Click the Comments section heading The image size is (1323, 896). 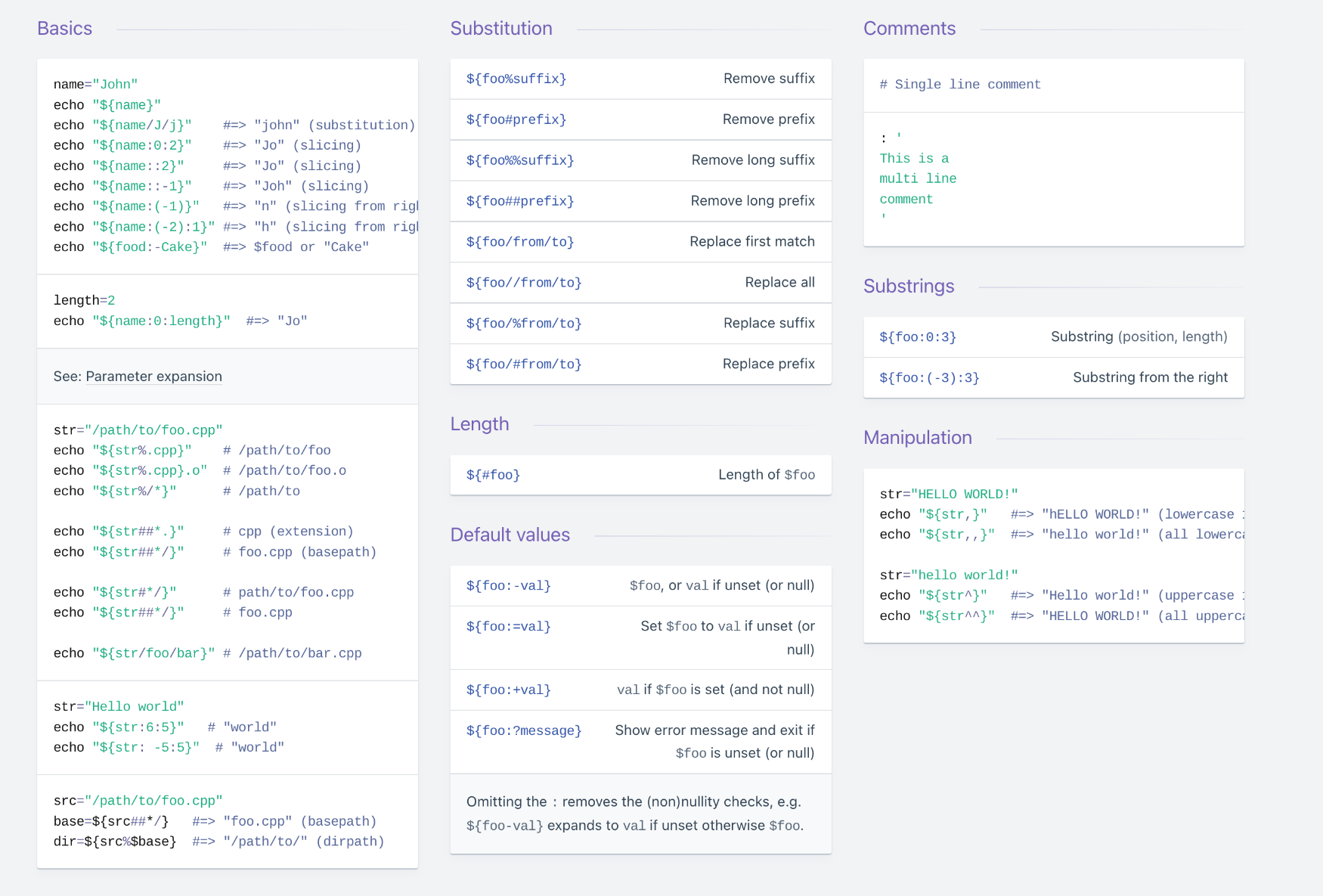click(x=909, y=29)
